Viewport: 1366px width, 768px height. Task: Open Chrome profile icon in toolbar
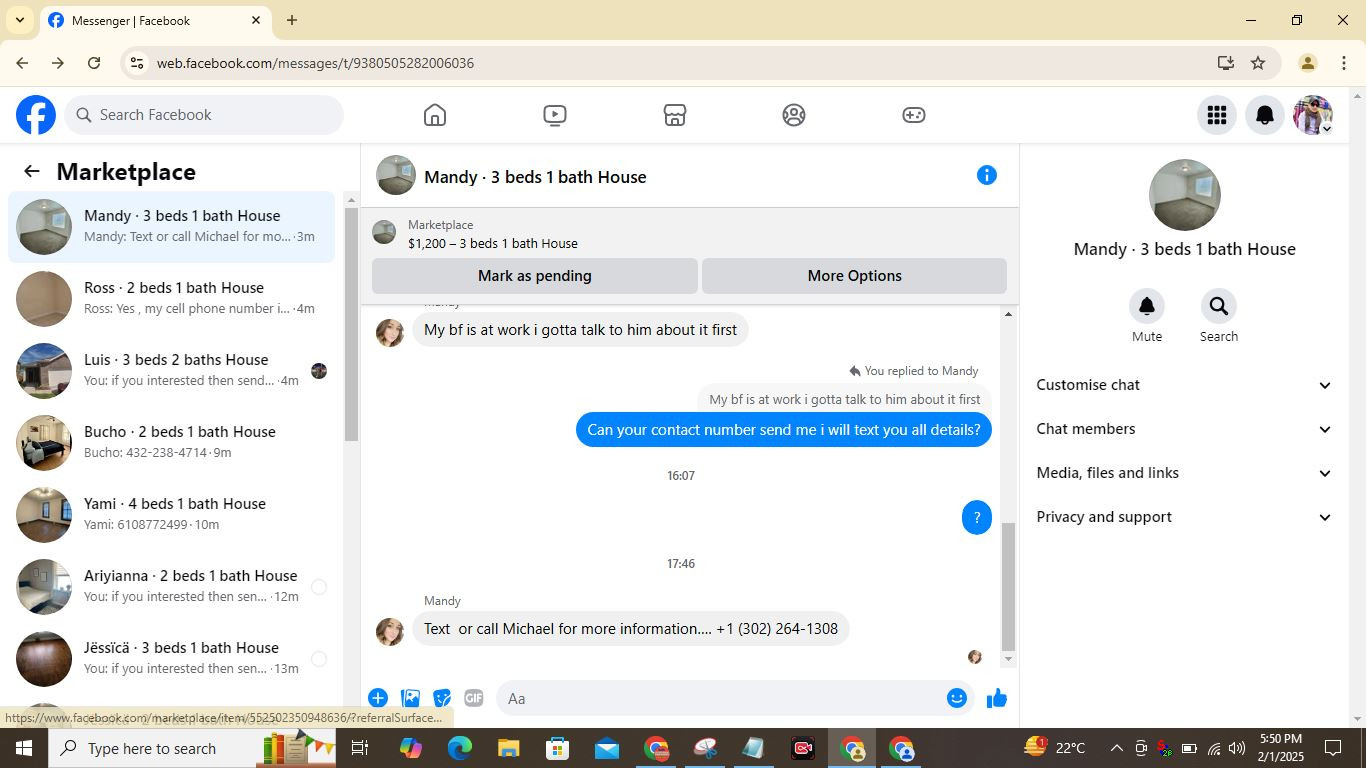click(x=1307, y=63)
